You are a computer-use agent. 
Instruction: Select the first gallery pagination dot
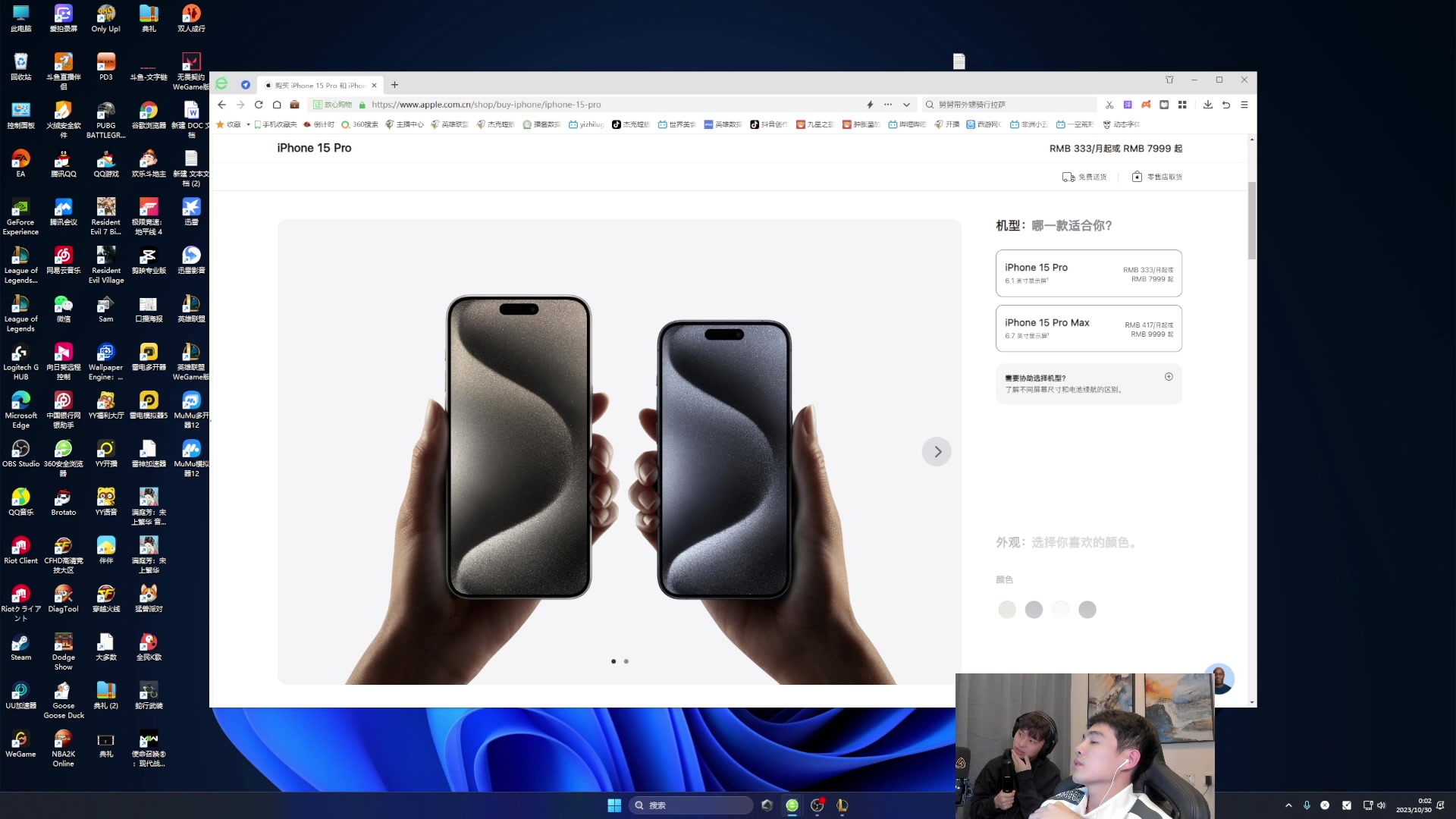pyautogui.click(x=613, y=661)
